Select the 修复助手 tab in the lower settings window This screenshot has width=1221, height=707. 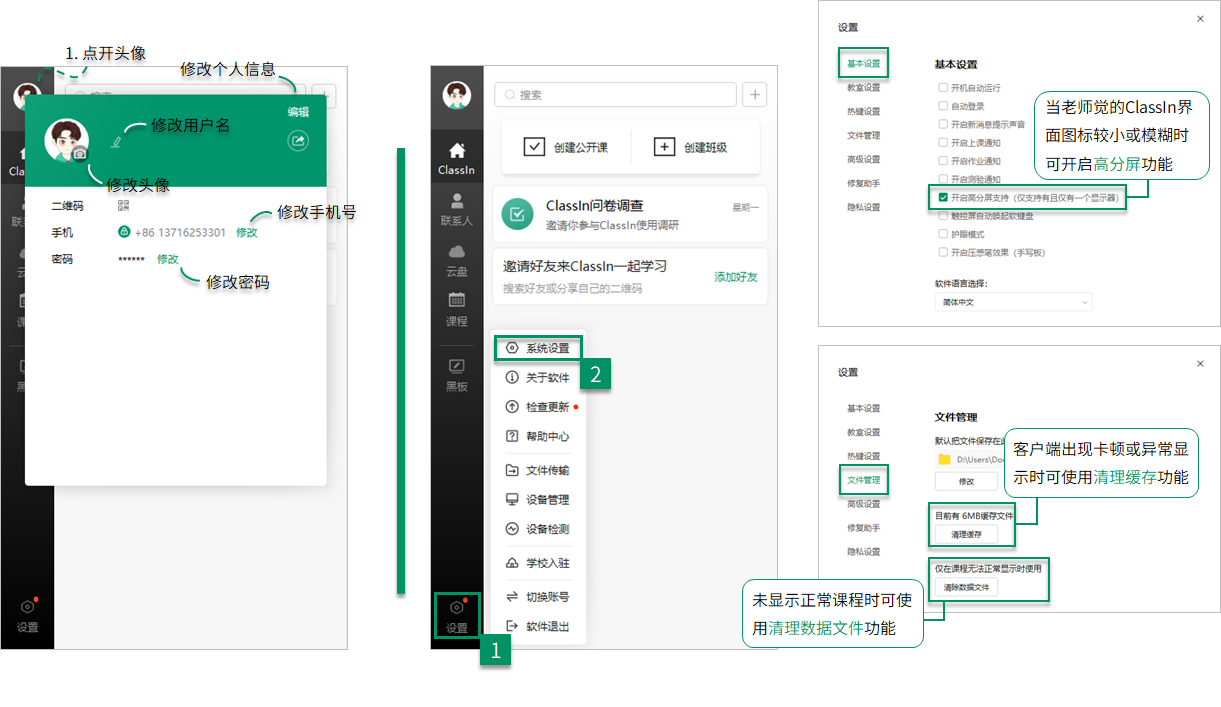(x=864, y=528)
